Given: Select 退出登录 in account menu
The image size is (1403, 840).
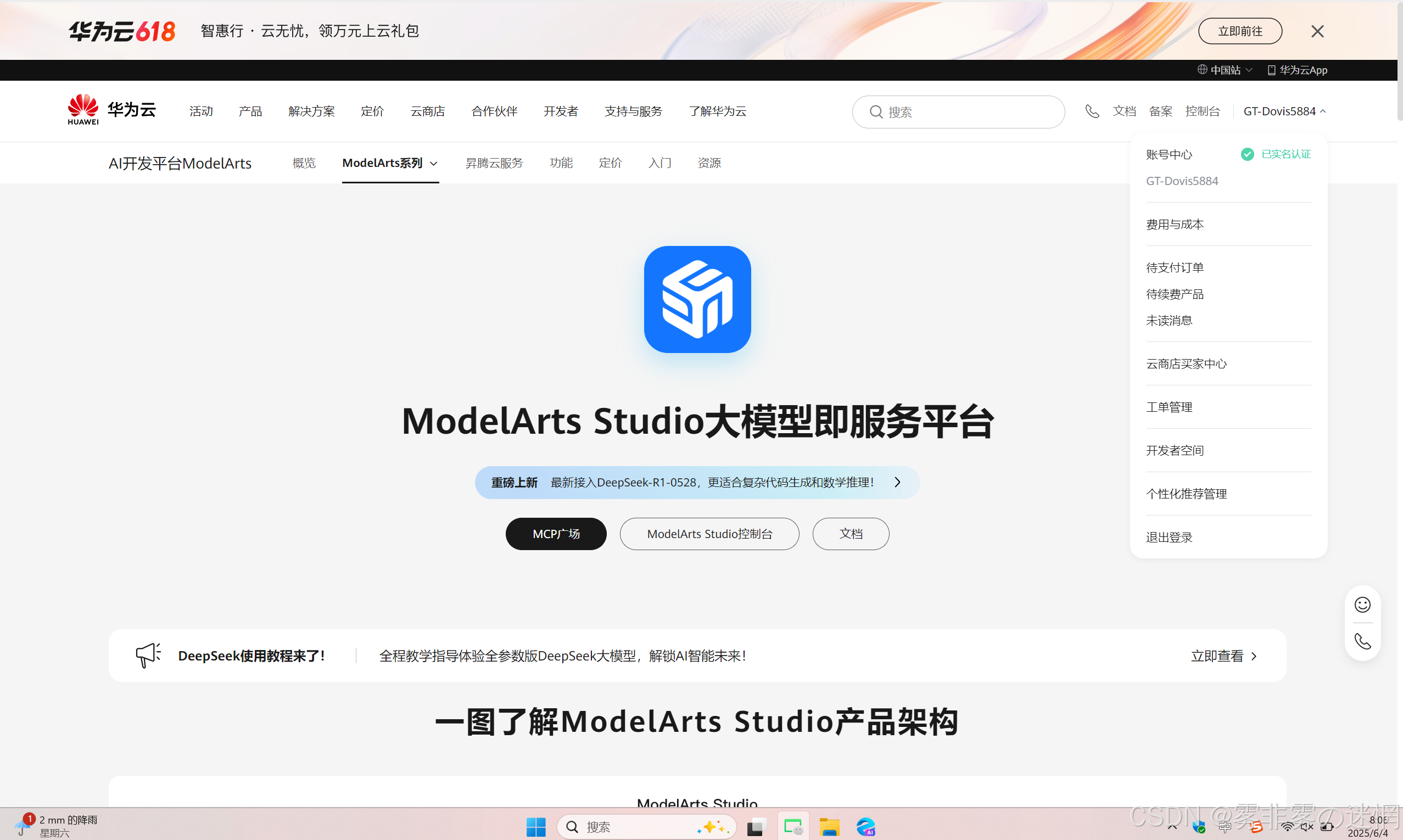Looking at the screenshot, I should point(1169,537).
